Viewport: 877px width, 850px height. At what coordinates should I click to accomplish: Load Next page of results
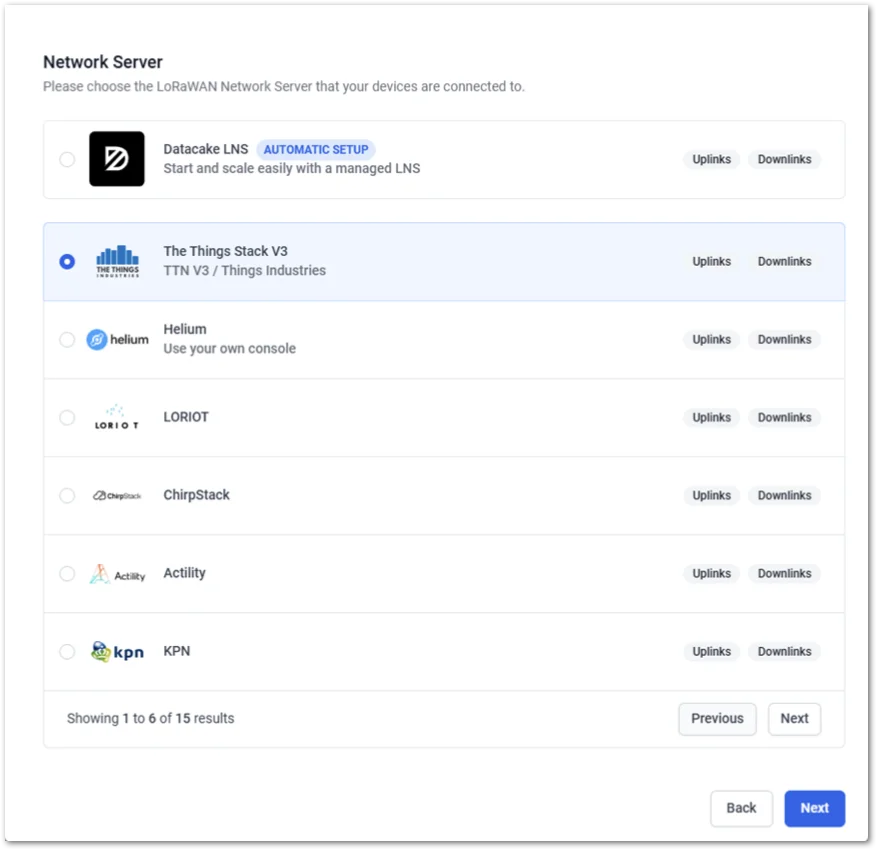(794, 719)
